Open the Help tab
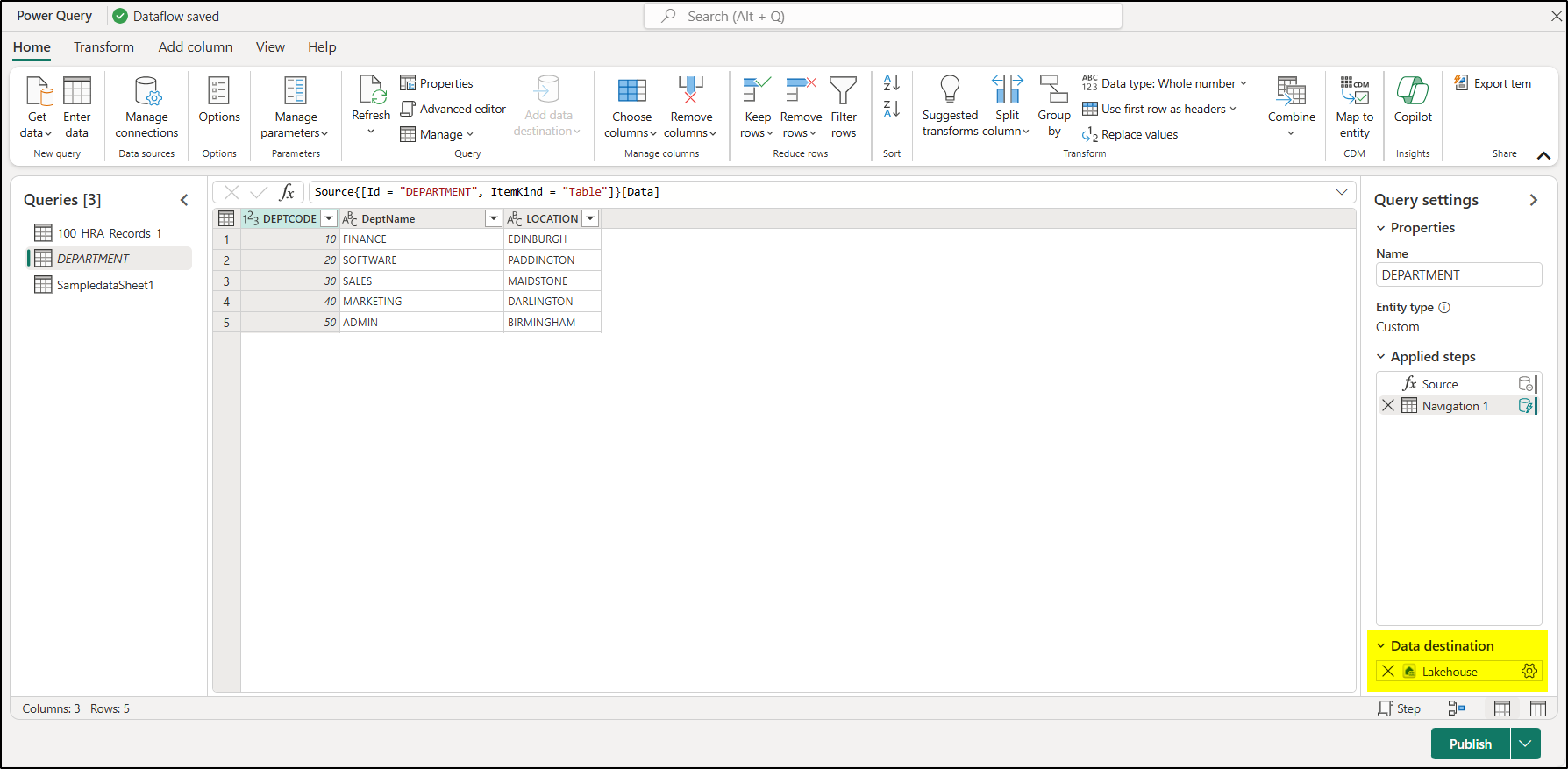Viewport: 1568px width, 769px height. tap(322, 47)
